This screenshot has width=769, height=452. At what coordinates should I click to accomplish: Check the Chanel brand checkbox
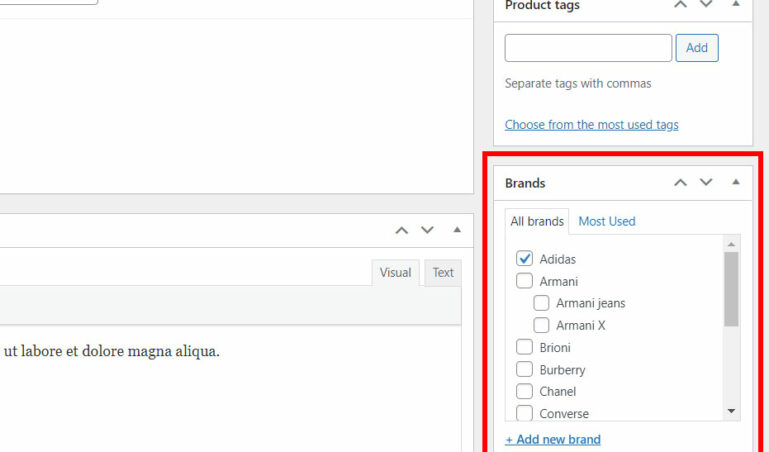pos(524,391)
